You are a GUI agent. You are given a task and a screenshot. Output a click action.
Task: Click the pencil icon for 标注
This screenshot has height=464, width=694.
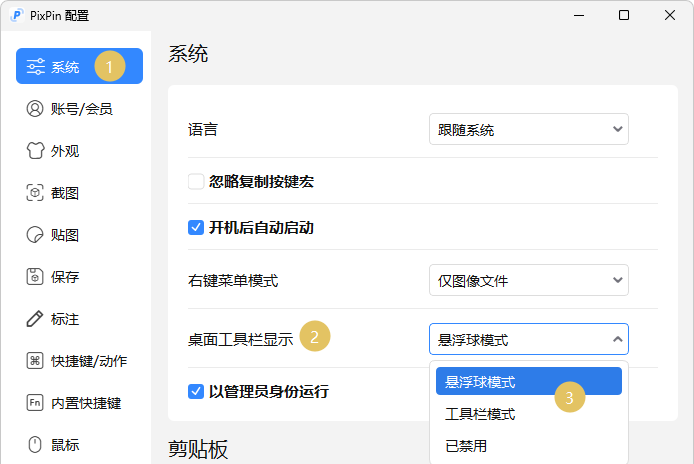[x=35, y=319]
